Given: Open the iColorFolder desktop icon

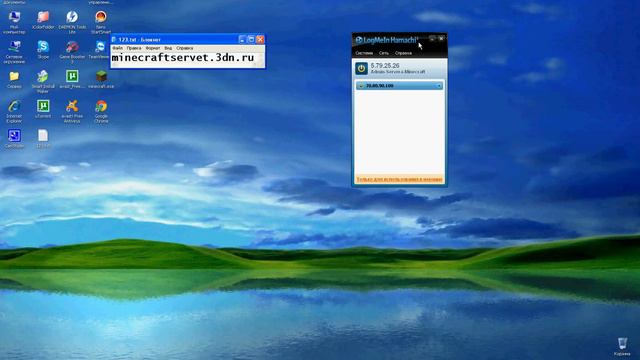Looking at the screenshot, I should [43, 18].
